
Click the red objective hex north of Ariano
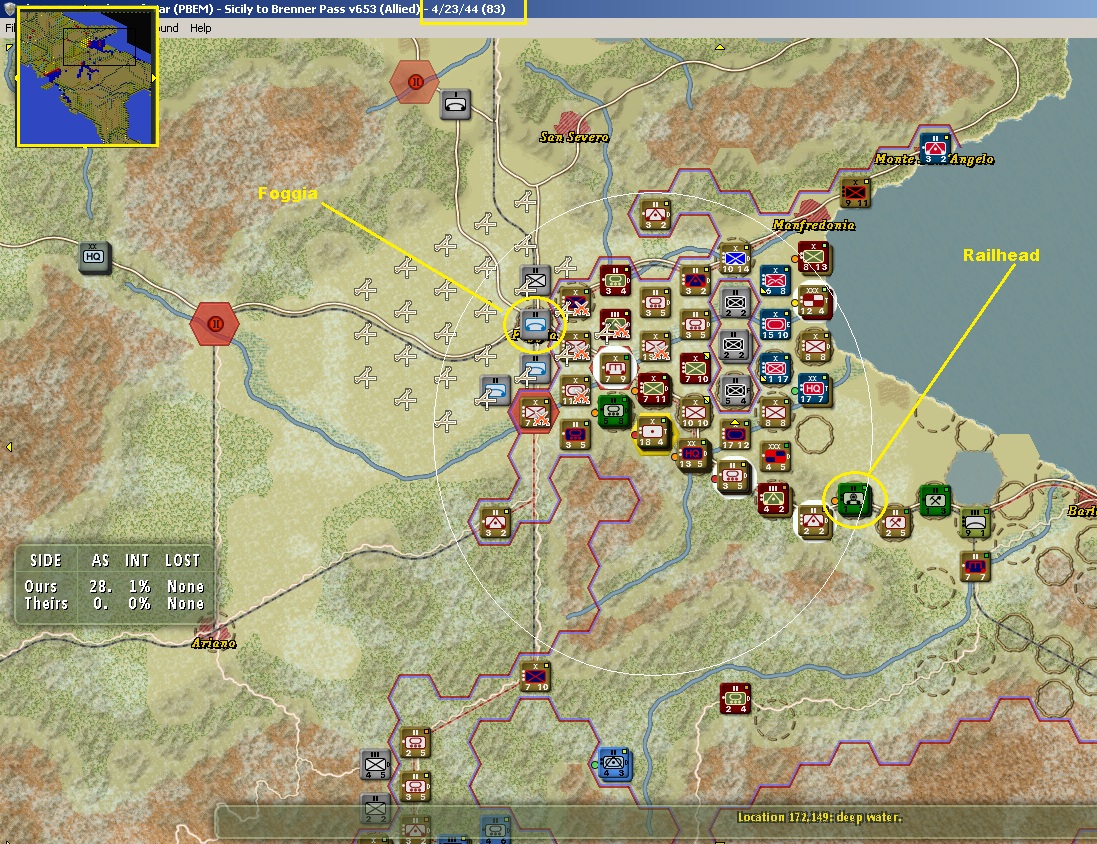[x=215, y=323]
